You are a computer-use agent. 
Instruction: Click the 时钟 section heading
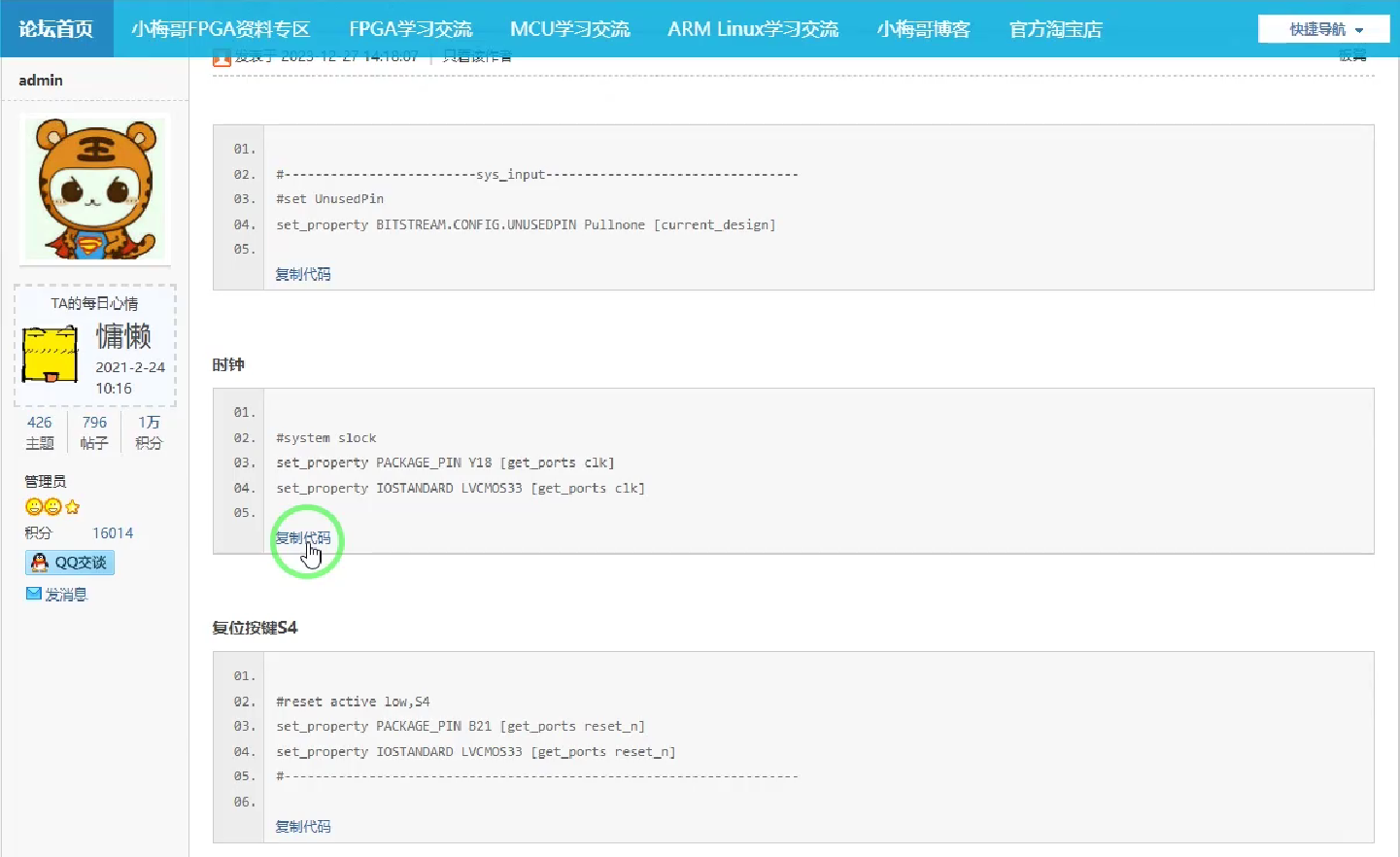pos(228,364)
